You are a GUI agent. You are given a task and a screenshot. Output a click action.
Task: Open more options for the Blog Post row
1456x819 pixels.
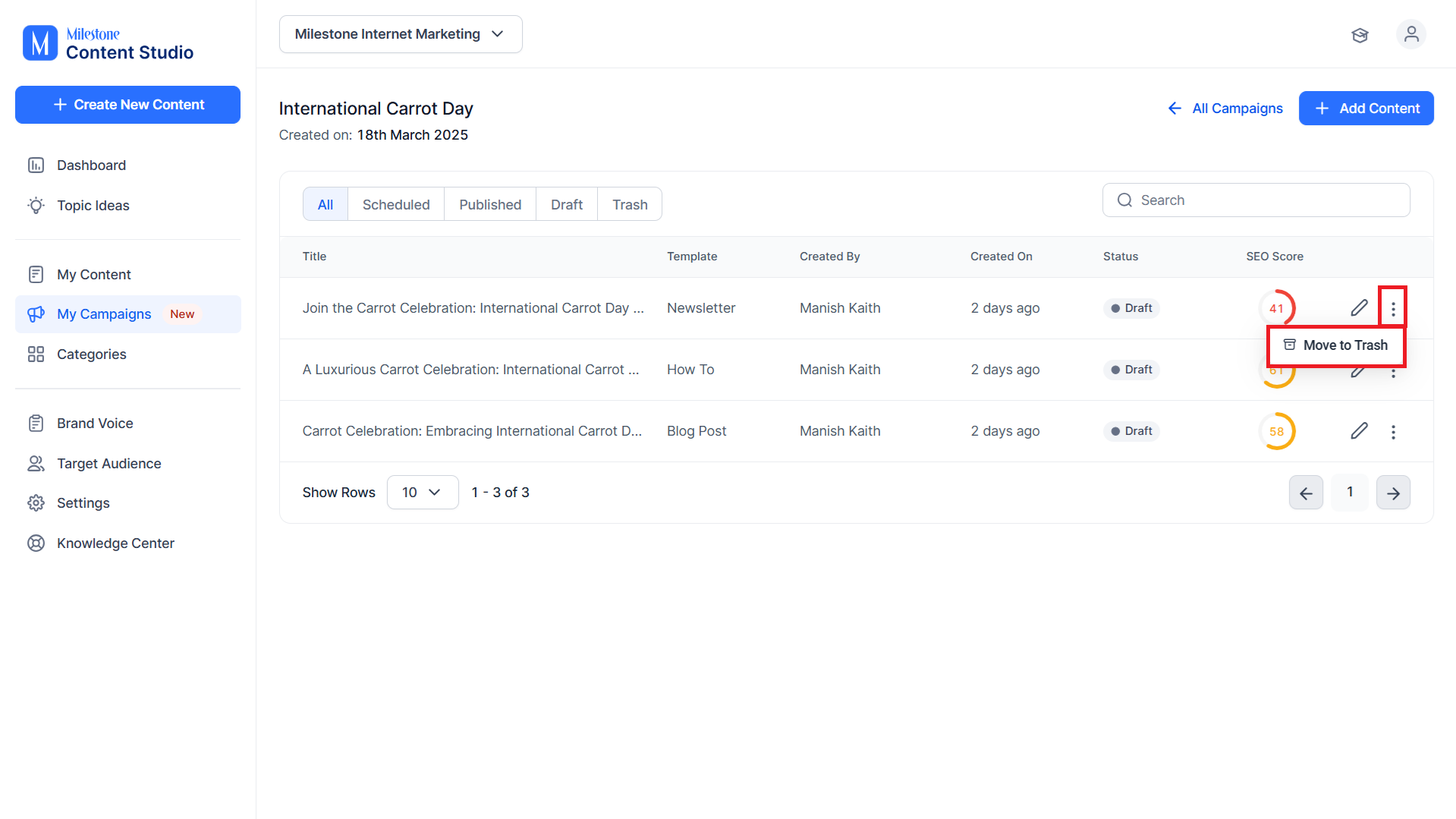[x=1393, y=432]
